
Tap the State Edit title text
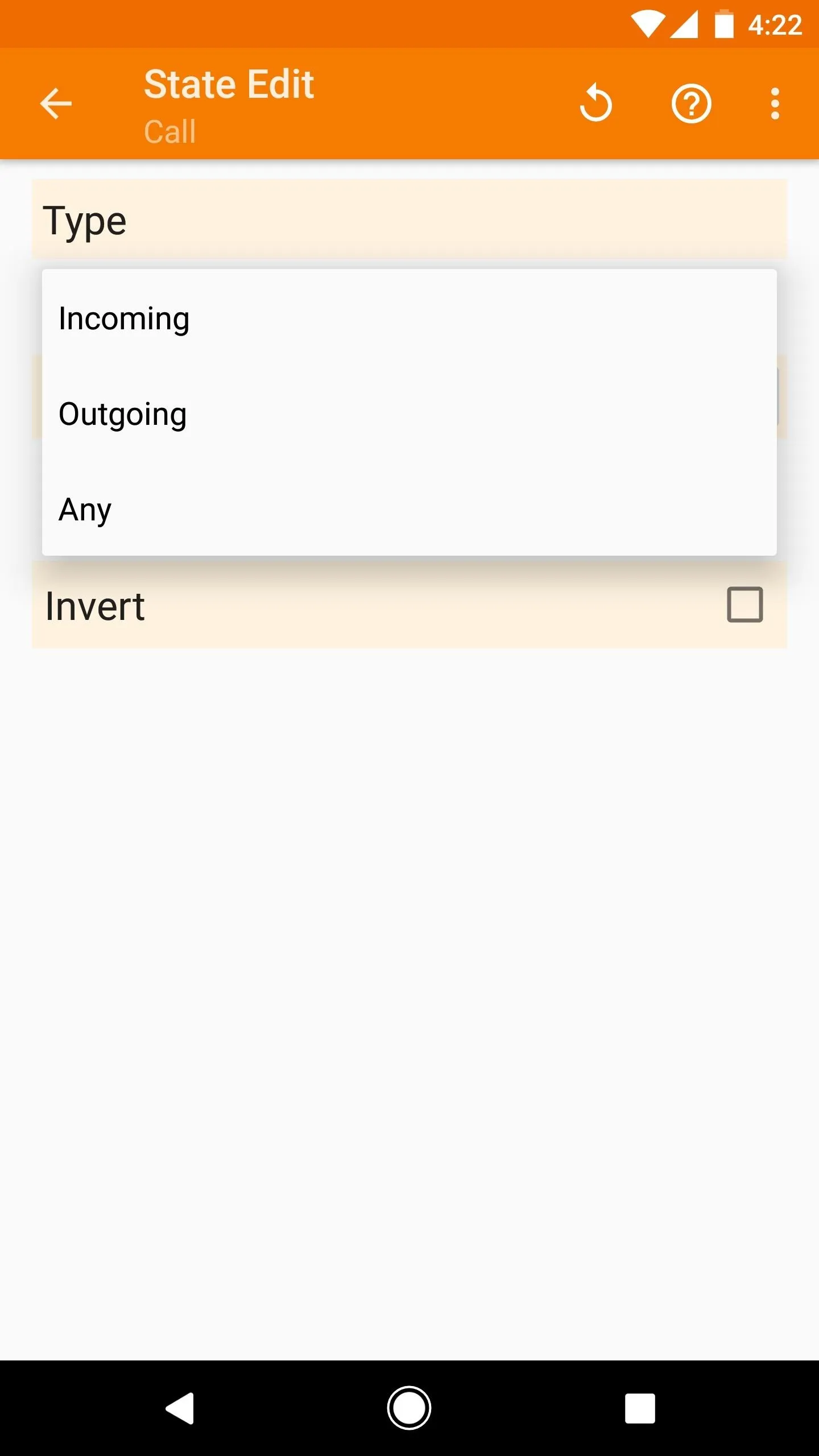pos(229,84)
